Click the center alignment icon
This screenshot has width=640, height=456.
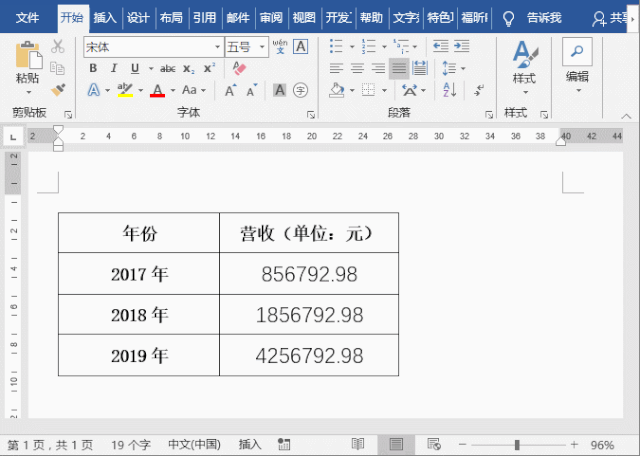pos(357,68)
